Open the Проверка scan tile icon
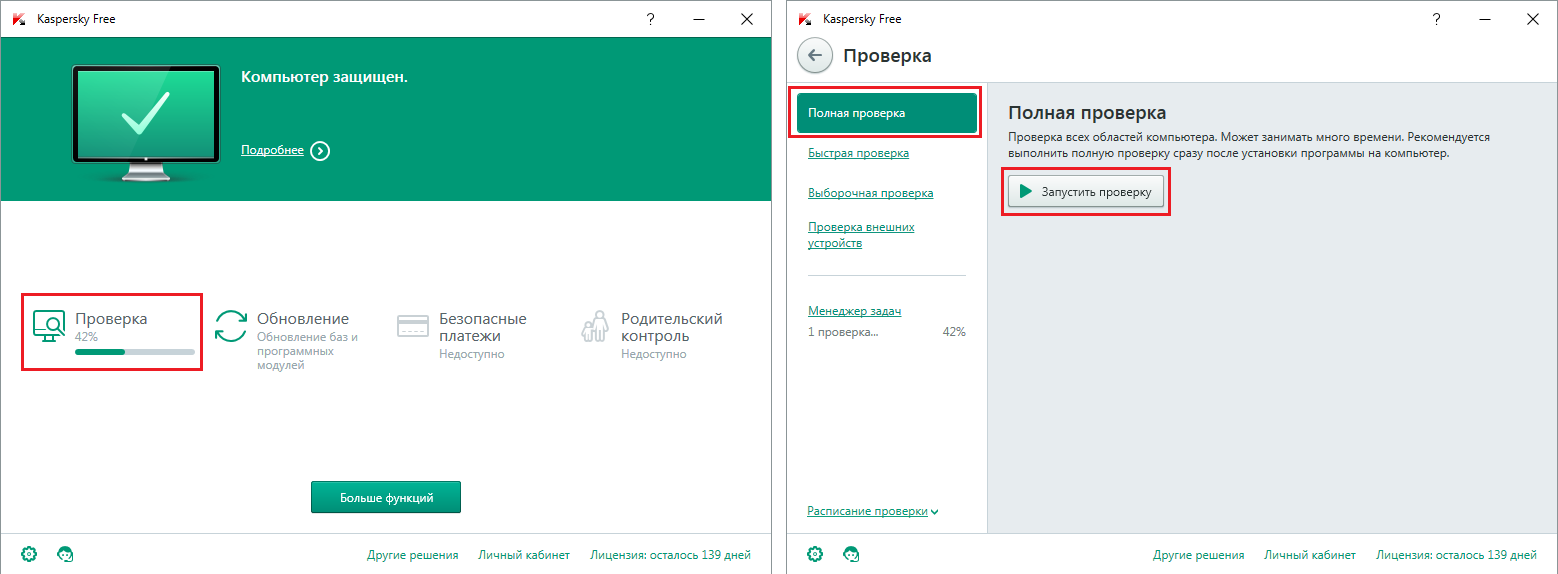This screenshot has width=1558, height=574. coord(49,326)
